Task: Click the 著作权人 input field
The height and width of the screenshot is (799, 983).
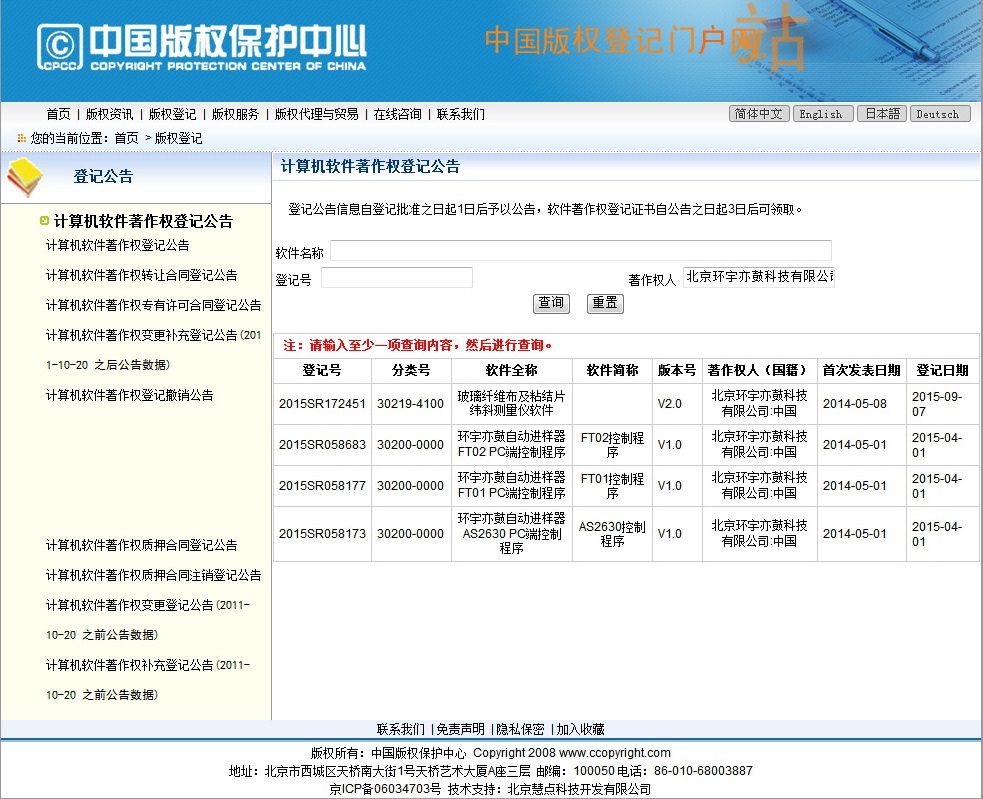Action: [758, 277]
